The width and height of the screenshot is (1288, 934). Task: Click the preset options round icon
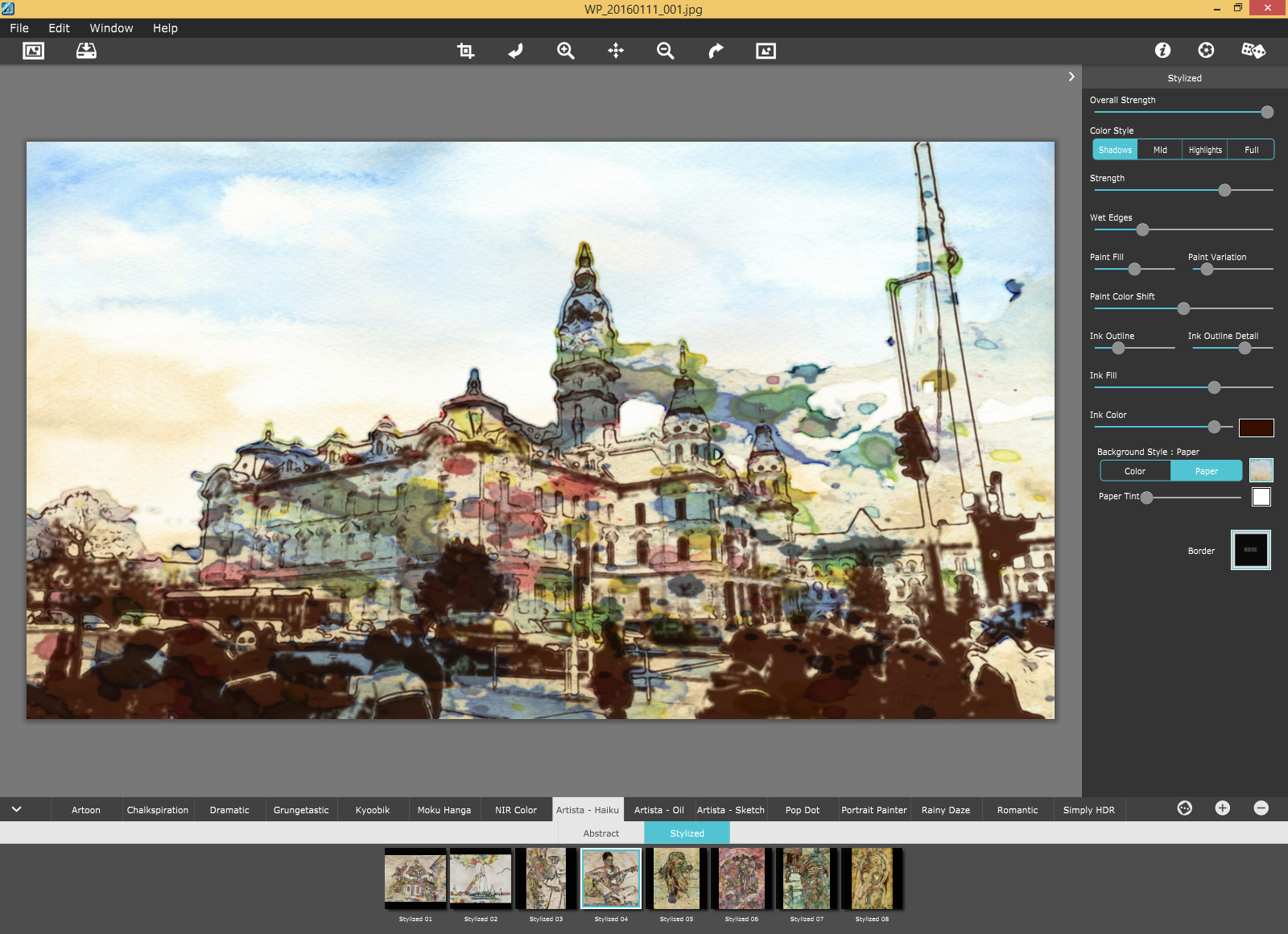tap(1184, 808)
